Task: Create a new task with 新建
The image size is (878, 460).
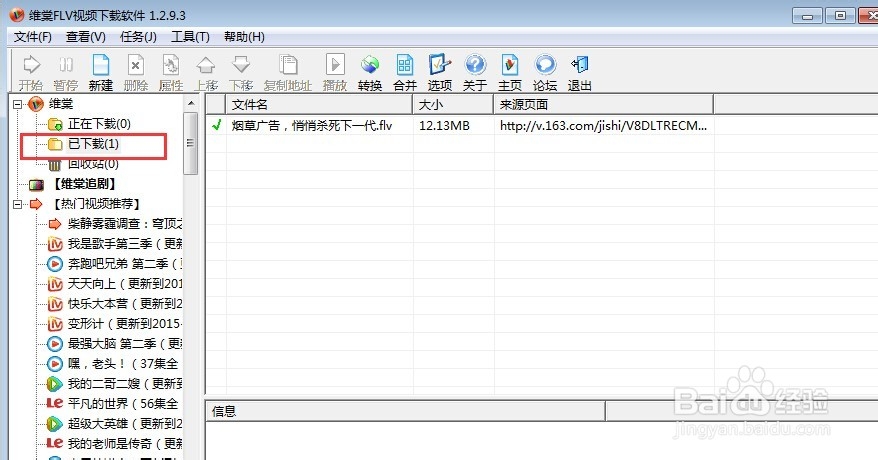Action: pyautogui.click(x=101, y=73)
